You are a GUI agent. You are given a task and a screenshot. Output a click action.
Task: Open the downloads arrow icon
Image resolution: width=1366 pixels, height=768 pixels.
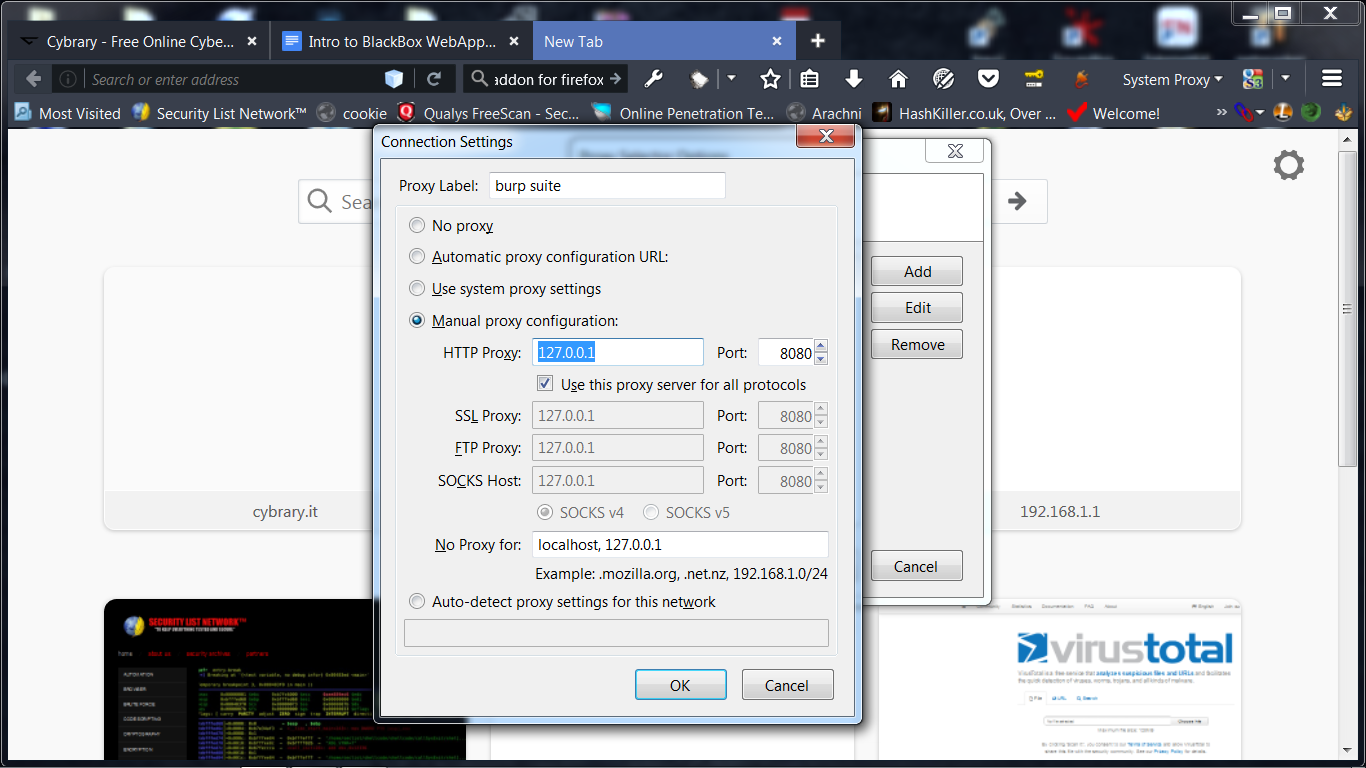pyautogui.click(x=854, y=79)
